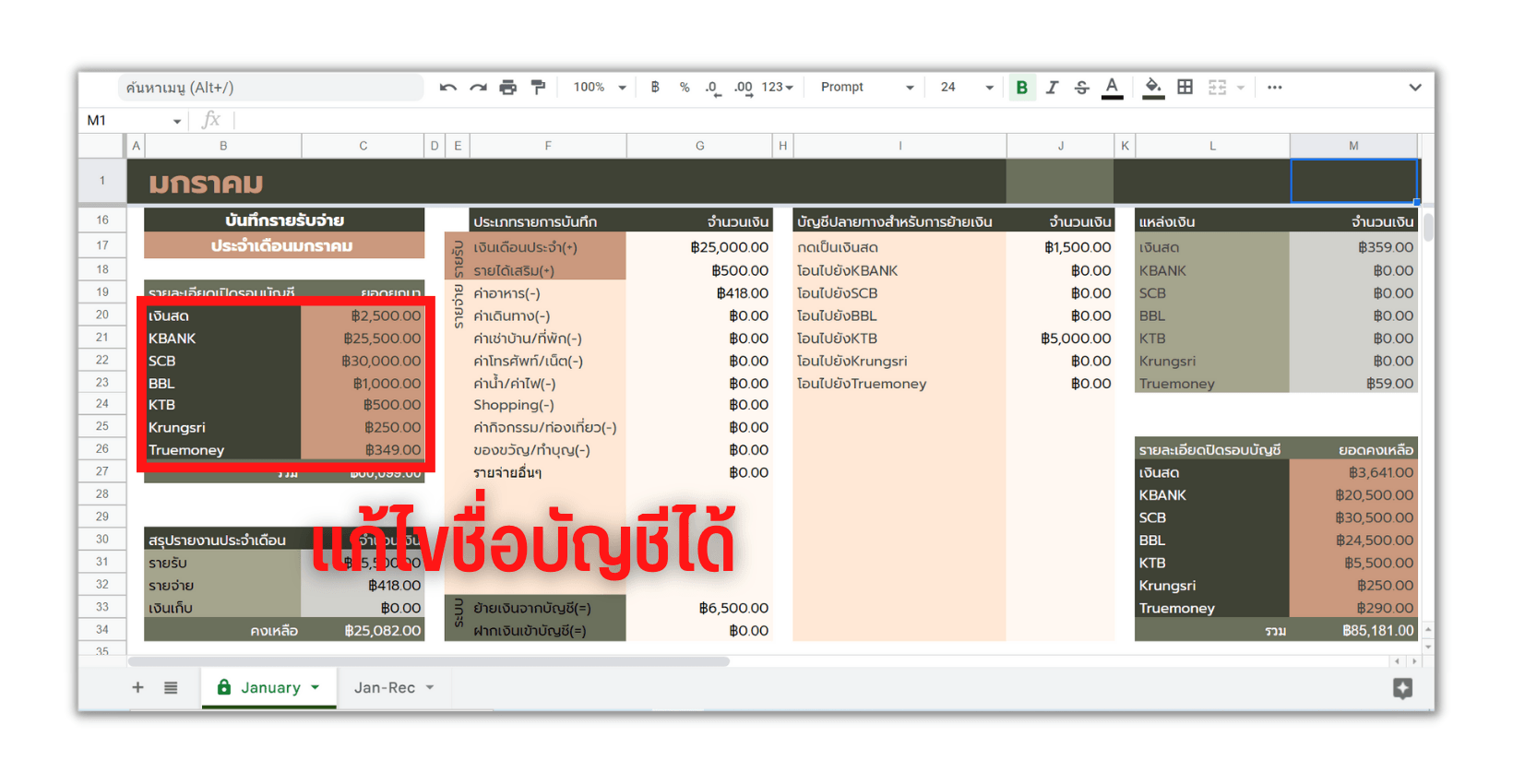Toggle bold formatting
The height and width of the screenshot is (784, 1513).
1021,88
